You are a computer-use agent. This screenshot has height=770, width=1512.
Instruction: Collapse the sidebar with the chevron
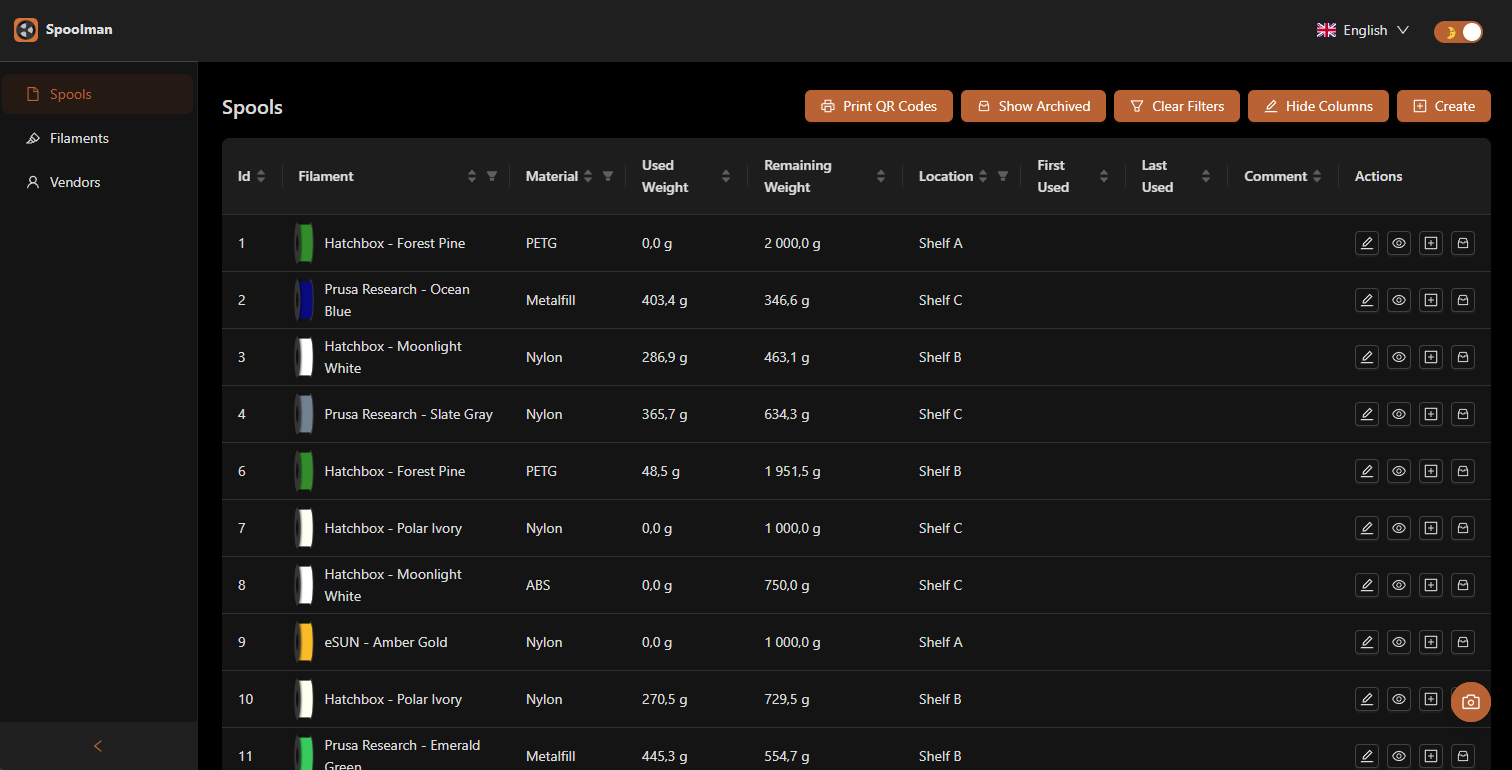pyautogui.click(x=97, y=745)
